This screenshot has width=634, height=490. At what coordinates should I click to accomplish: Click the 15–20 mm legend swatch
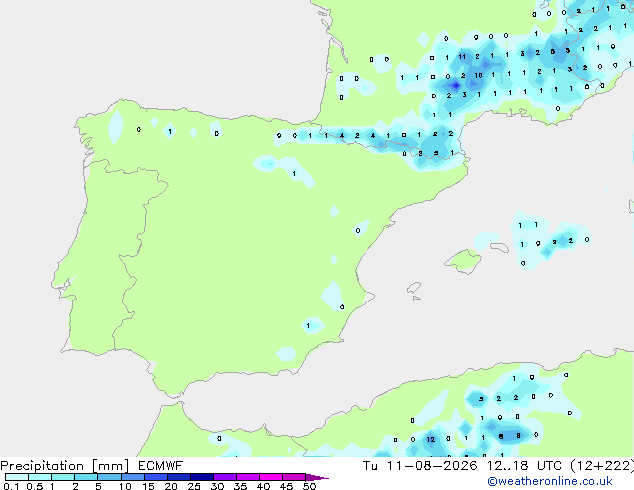[156, 477]
